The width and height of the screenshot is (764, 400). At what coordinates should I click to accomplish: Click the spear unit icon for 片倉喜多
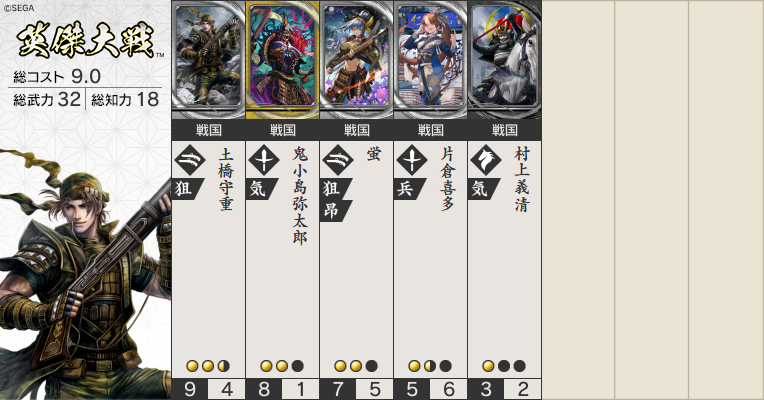click(x=412, y=160)
